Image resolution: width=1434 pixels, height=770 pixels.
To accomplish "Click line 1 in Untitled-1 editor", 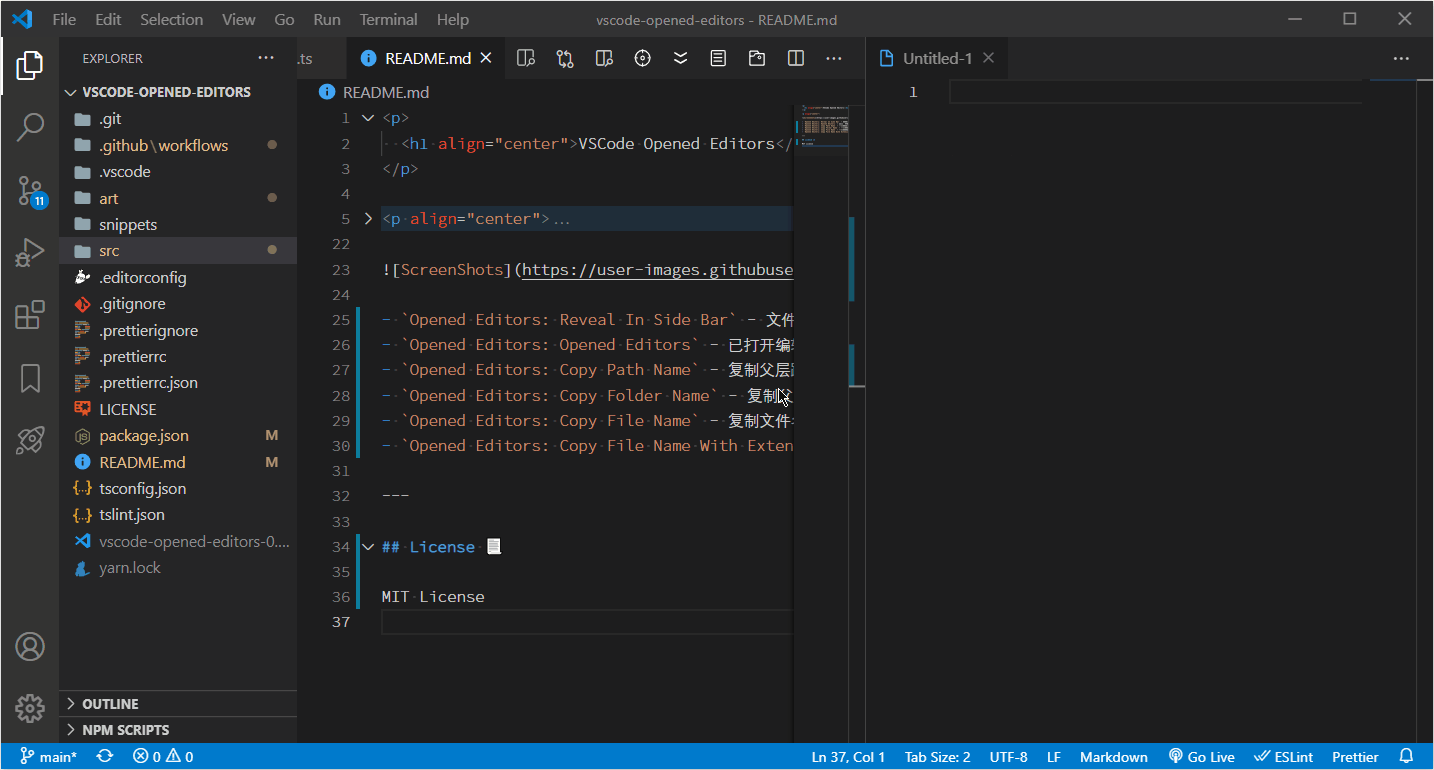I will point(1155,92).
